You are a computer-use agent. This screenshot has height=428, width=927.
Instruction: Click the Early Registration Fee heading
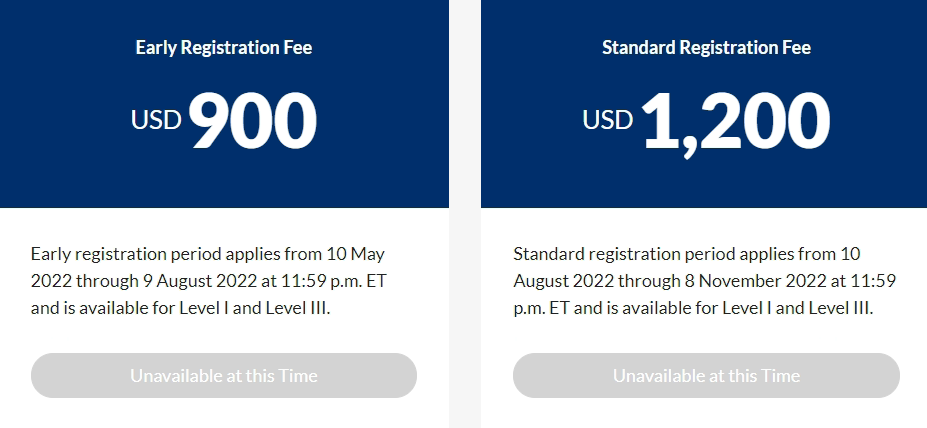pos(224,47)
